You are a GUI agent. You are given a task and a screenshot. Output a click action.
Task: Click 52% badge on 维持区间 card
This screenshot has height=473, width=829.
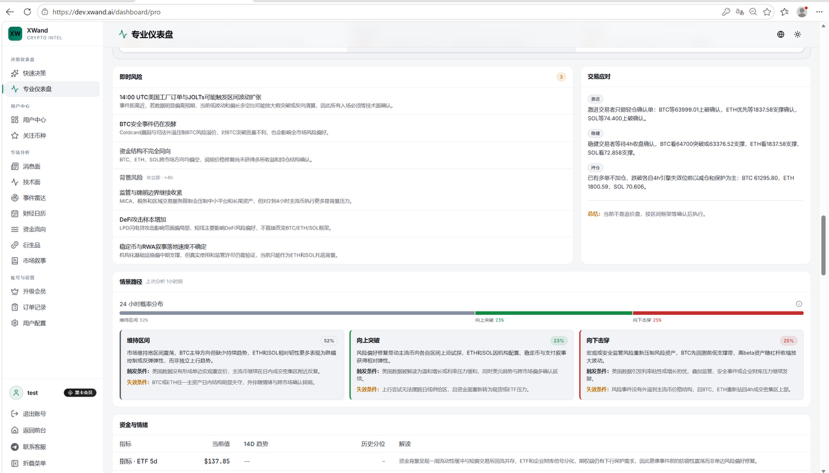click(329, 341)
